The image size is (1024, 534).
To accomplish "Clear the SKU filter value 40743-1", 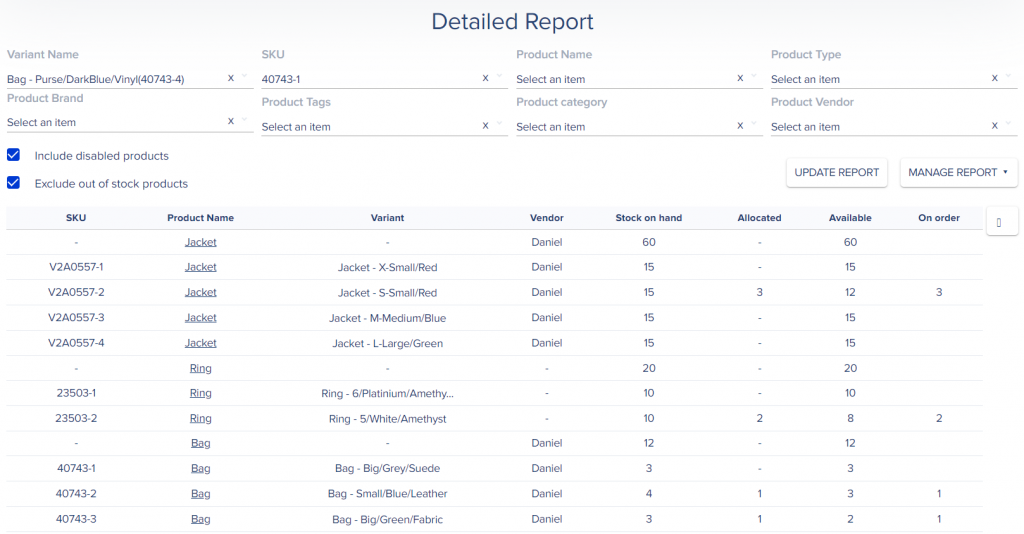I will tap(486, 78).
